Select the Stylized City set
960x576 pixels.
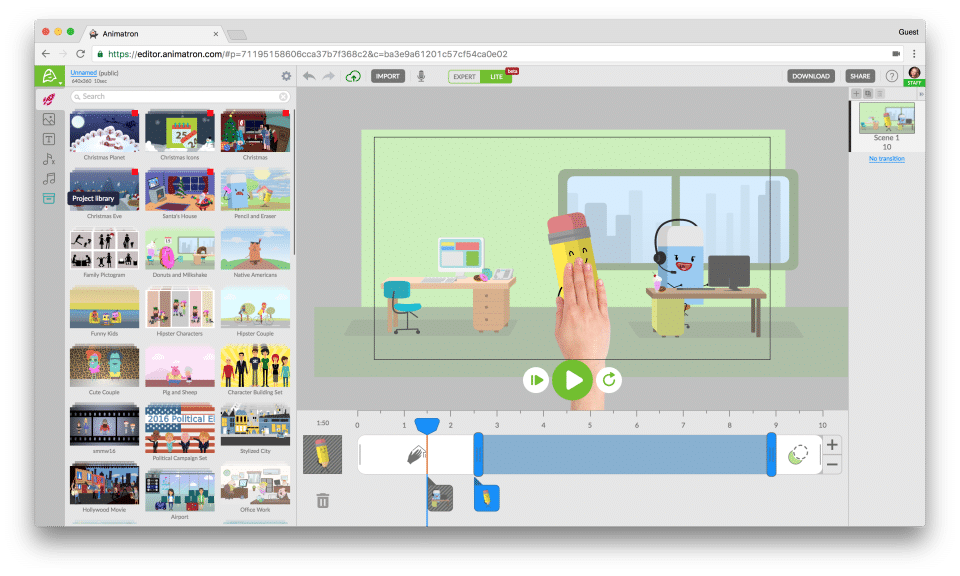tap(255, 429)
